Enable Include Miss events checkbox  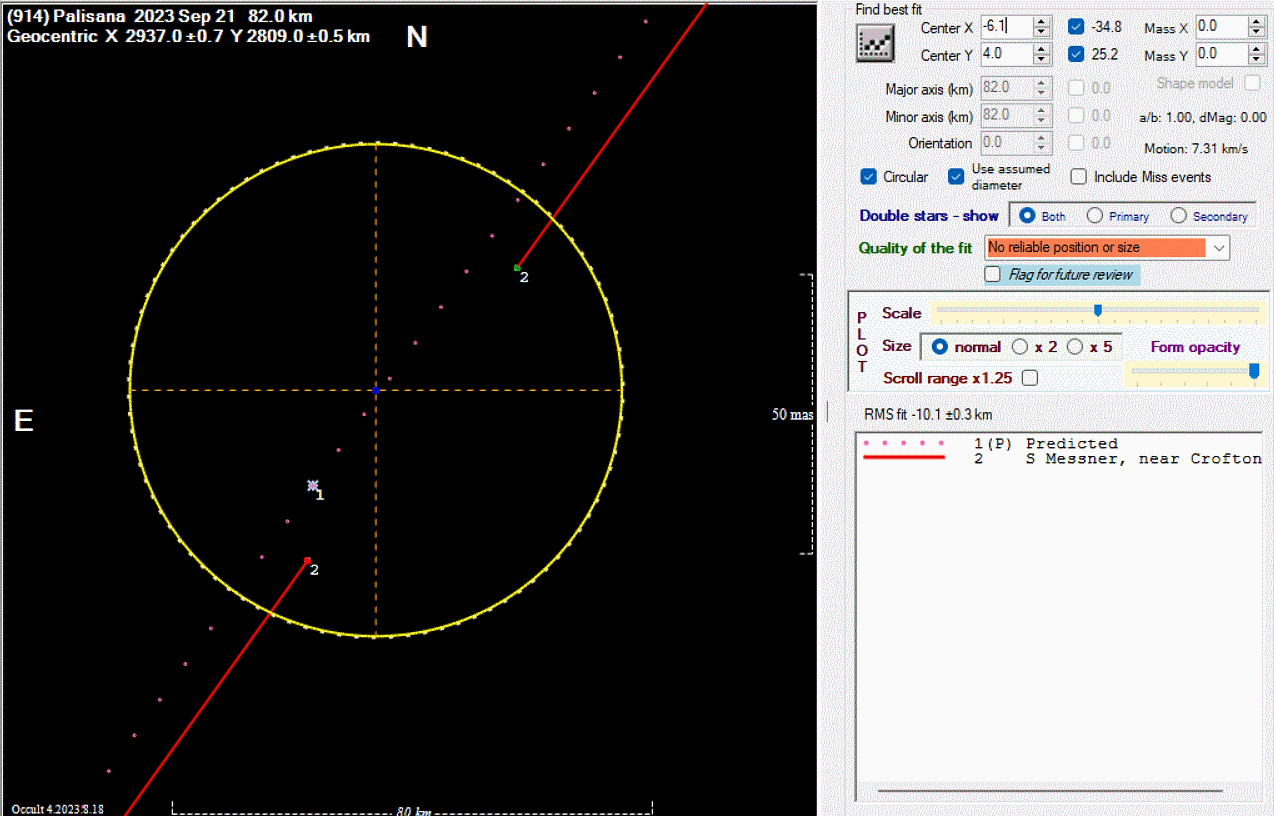tap(1079, 177)
